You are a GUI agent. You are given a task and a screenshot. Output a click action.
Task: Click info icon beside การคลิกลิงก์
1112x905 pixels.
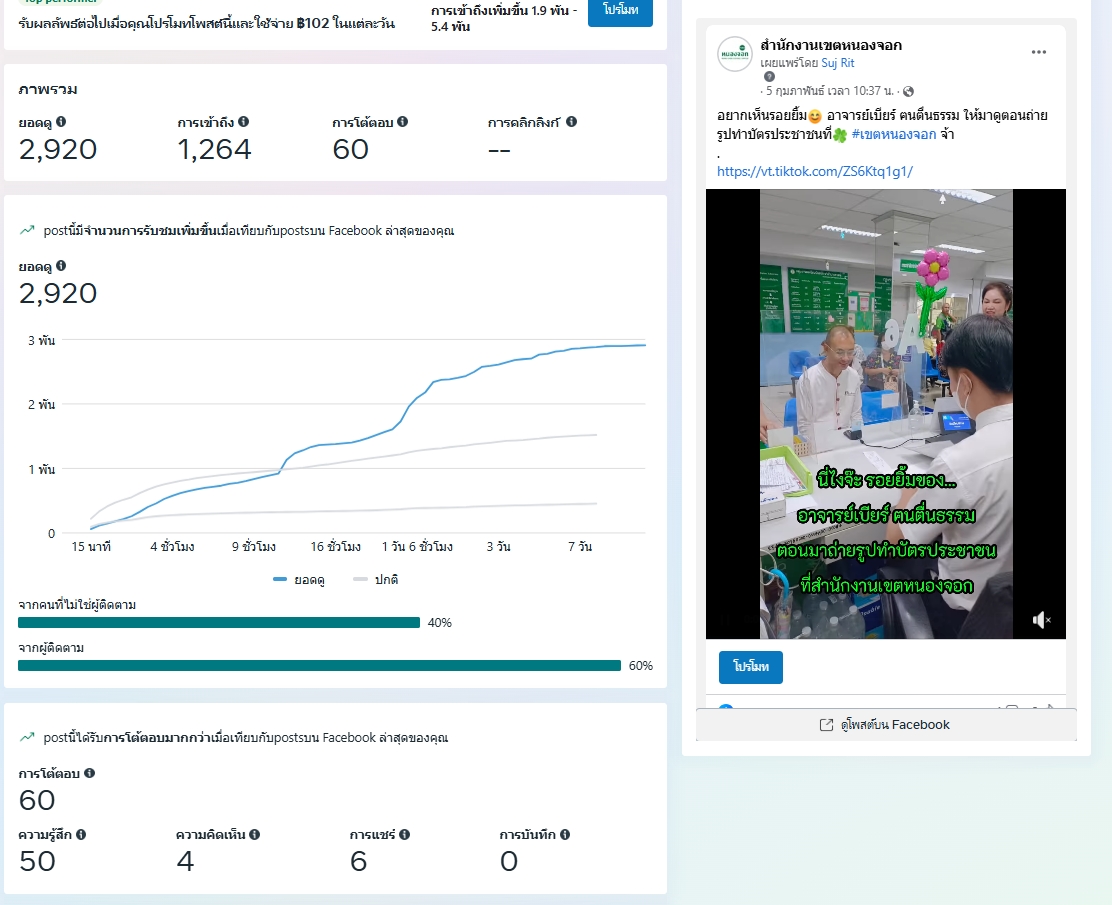coord(572,122)
